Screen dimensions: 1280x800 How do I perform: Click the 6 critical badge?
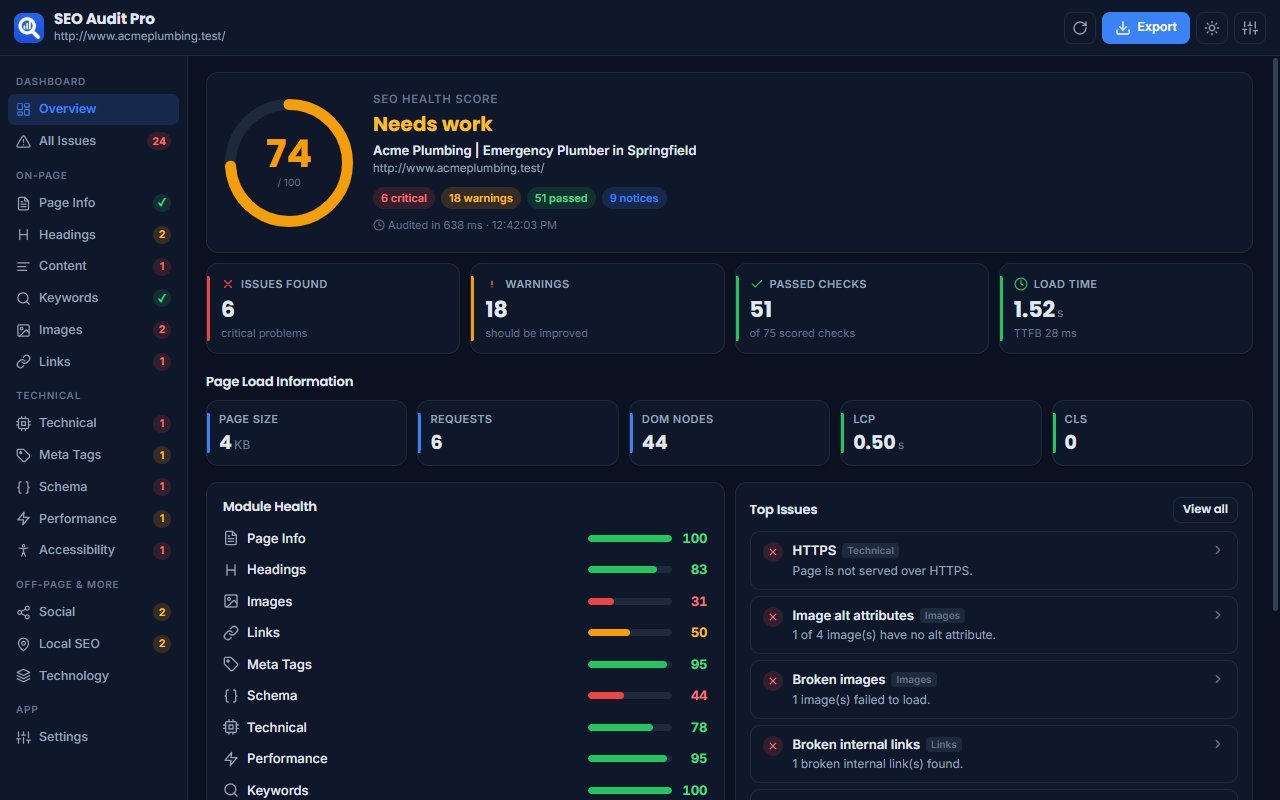click(404, 198)
